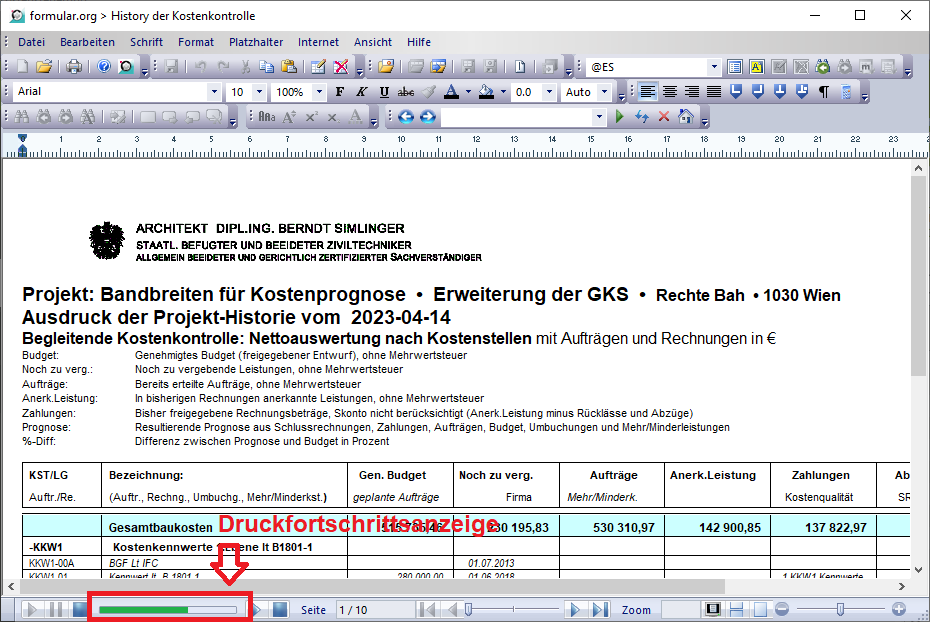Open the Arial font name dropdown
The image size is (930, 622).
click(x=213, y=92)
